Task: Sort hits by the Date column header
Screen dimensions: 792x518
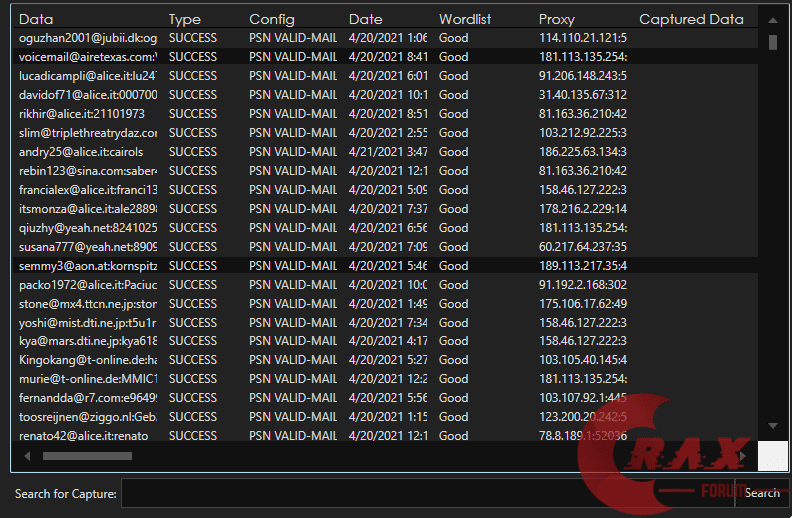Action: click(x=365, y=19)
